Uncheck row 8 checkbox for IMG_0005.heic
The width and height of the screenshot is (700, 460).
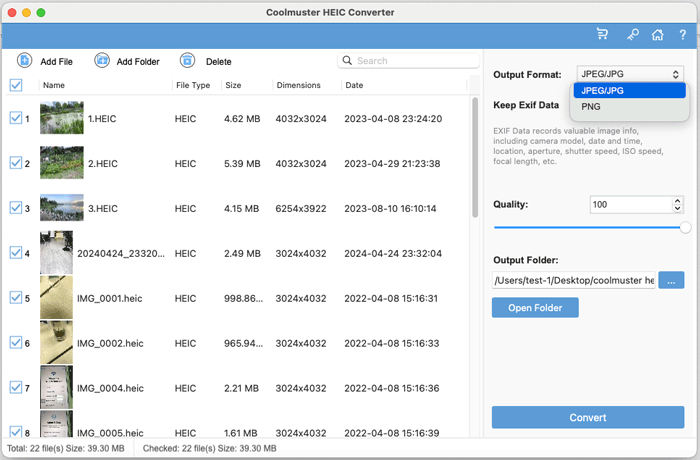[16, 431]
